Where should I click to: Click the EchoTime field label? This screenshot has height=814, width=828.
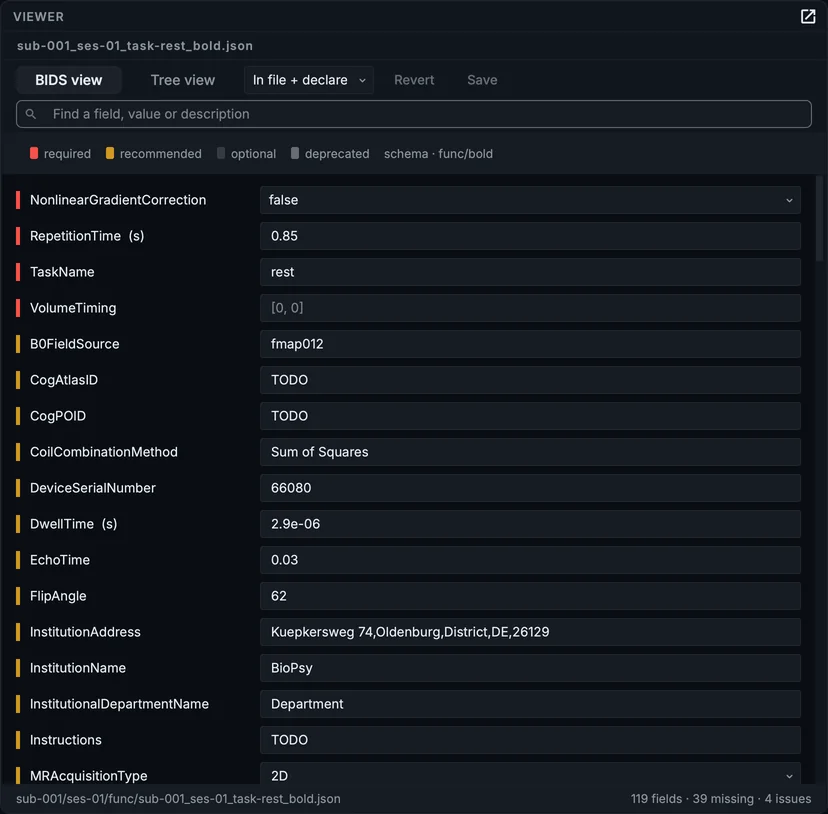60,559
